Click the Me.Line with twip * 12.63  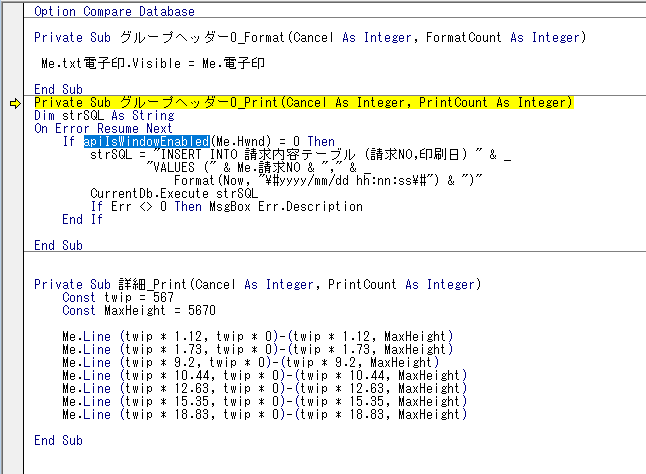tap(264, 388)
